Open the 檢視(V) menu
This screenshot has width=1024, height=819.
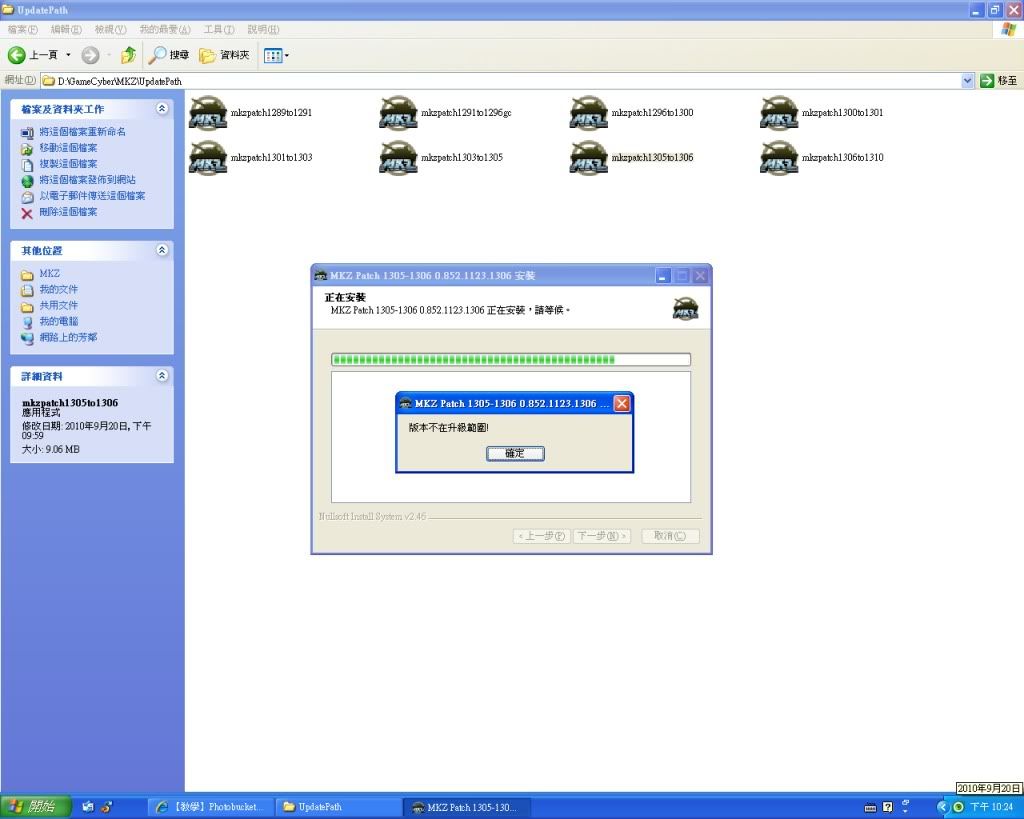click(110, 29)
